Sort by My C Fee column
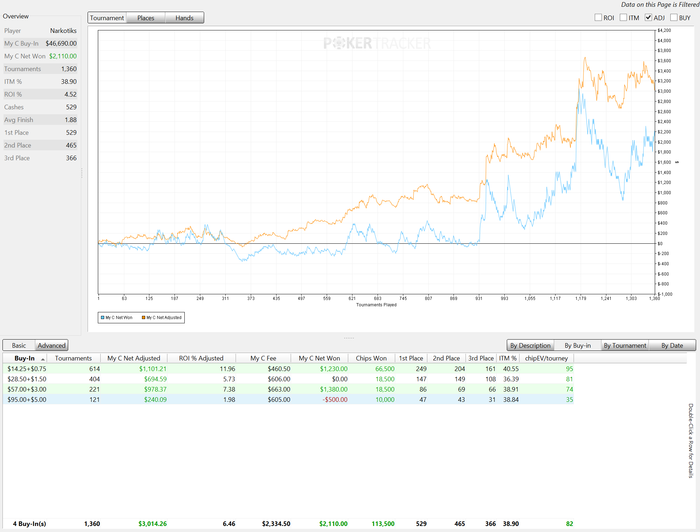The image size is (700, 532). (x=263, y=358)
